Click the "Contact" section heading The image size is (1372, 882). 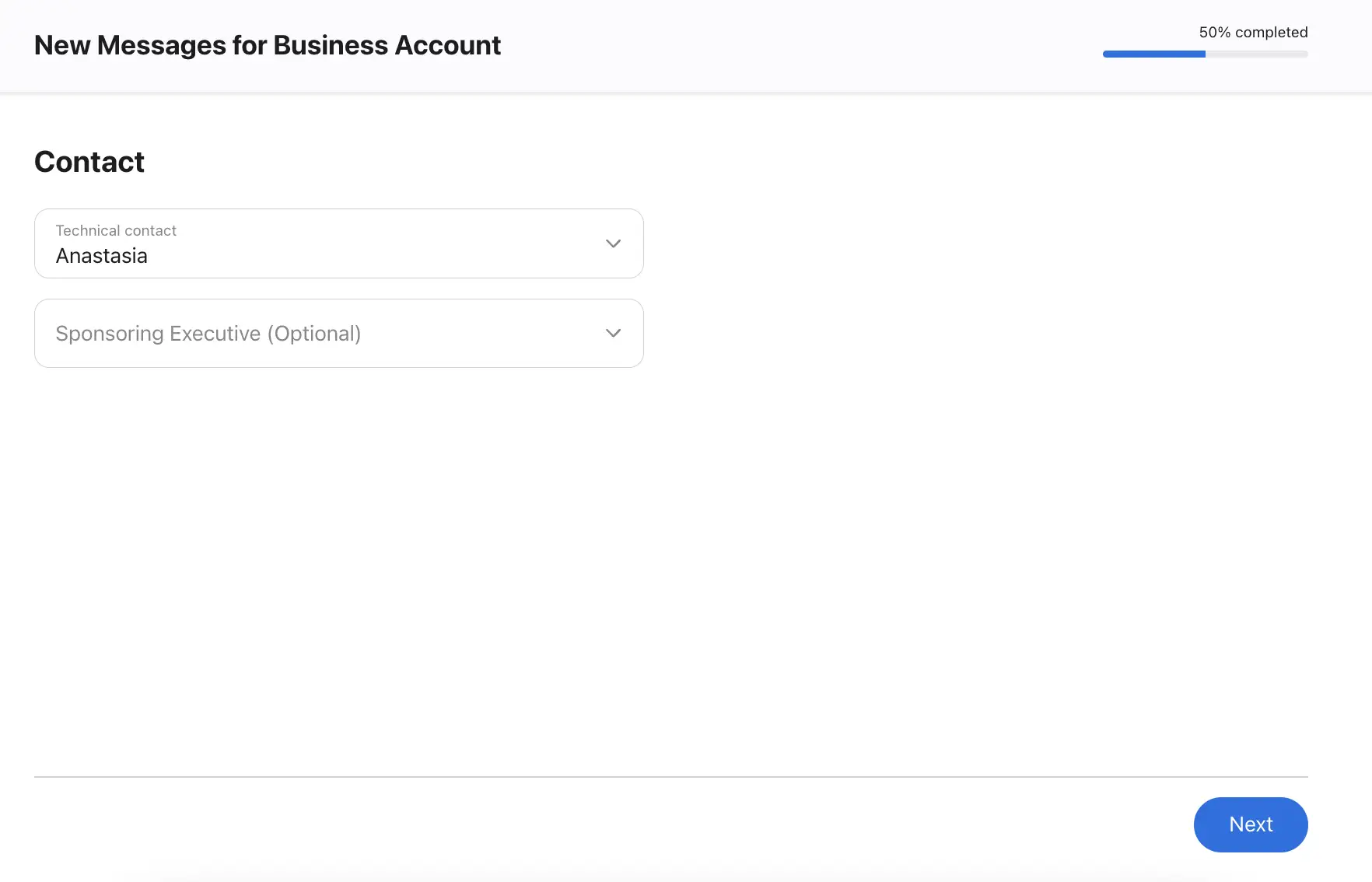click(x=89, y=162)
